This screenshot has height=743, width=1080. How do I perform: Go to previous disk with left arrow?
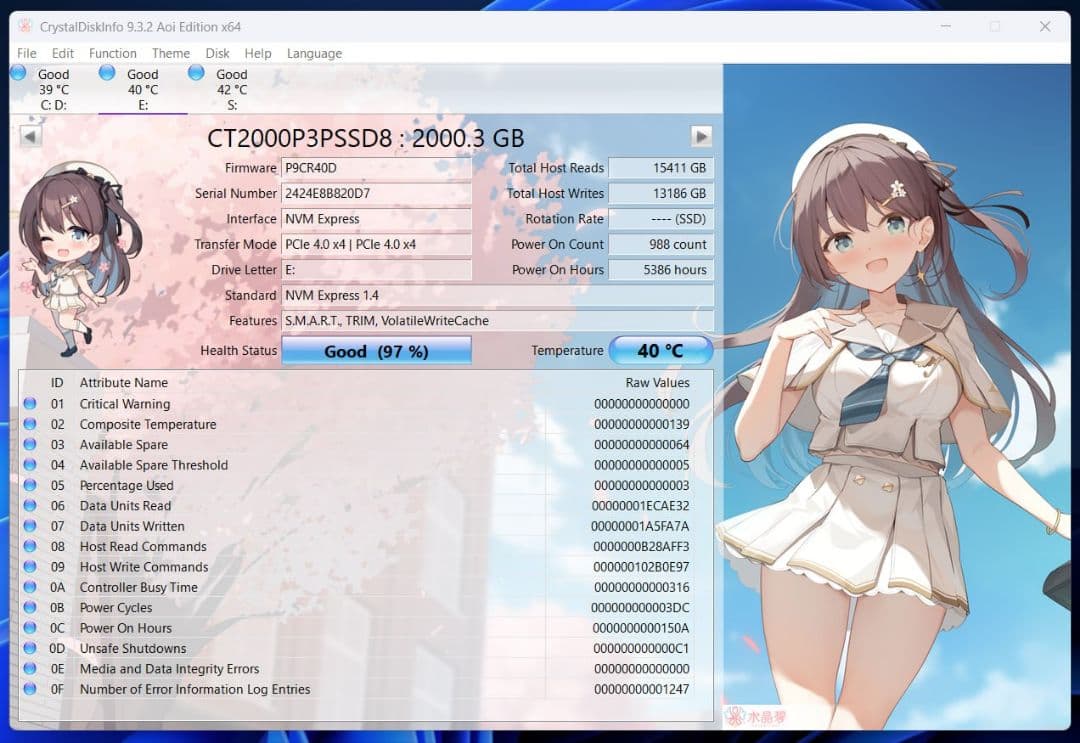(30, 136)
